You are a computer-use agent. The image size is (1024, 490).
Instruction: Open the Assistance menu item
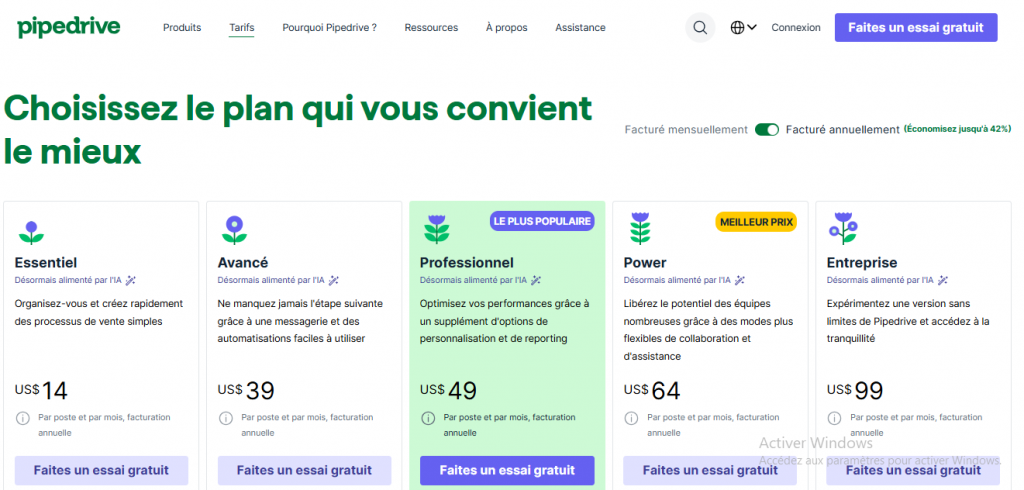[580, 27]
